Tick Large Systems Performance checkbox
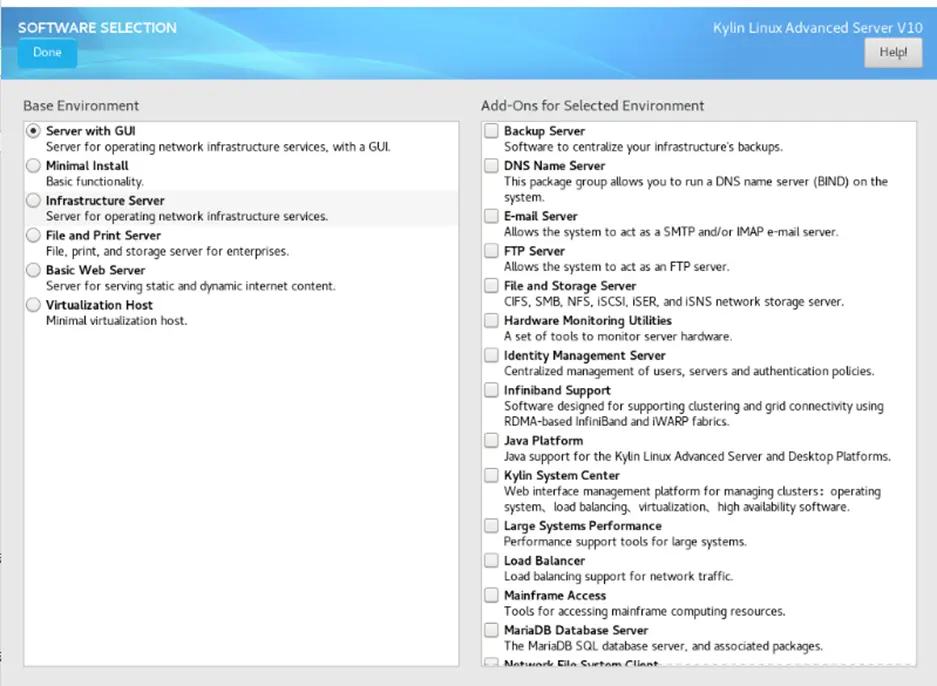Screen dimensions: 937x686 (x=491, y=526)
